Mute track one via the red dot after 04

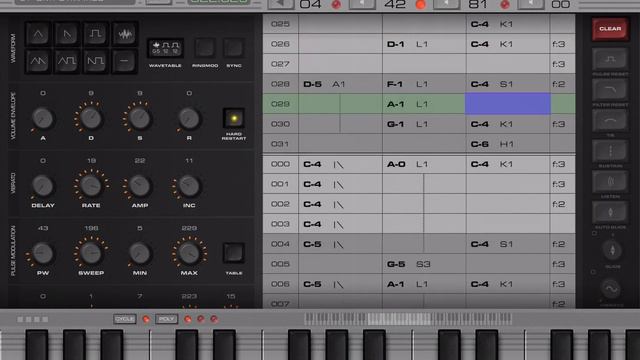336,4
